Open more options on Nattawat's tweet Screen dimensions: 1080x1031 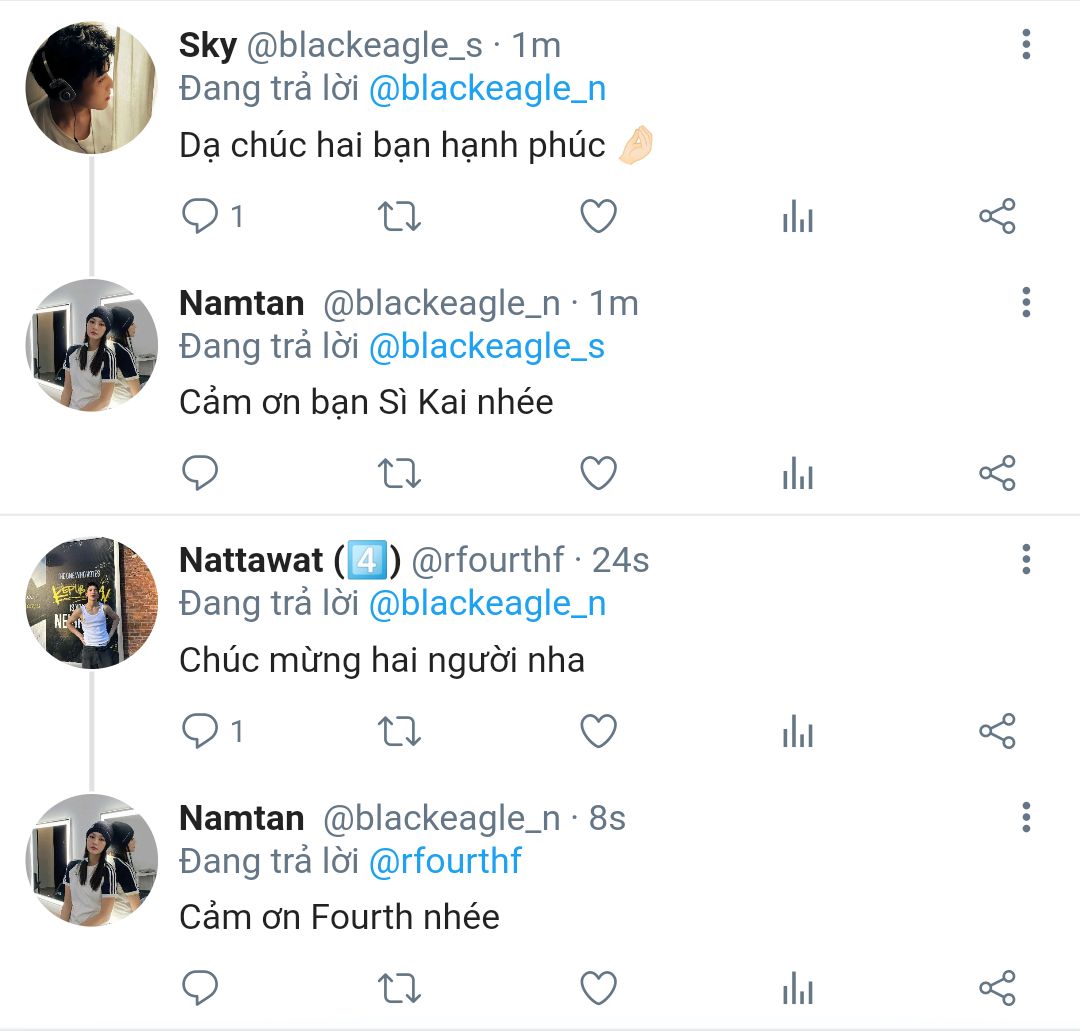(x=1026, y=560)
